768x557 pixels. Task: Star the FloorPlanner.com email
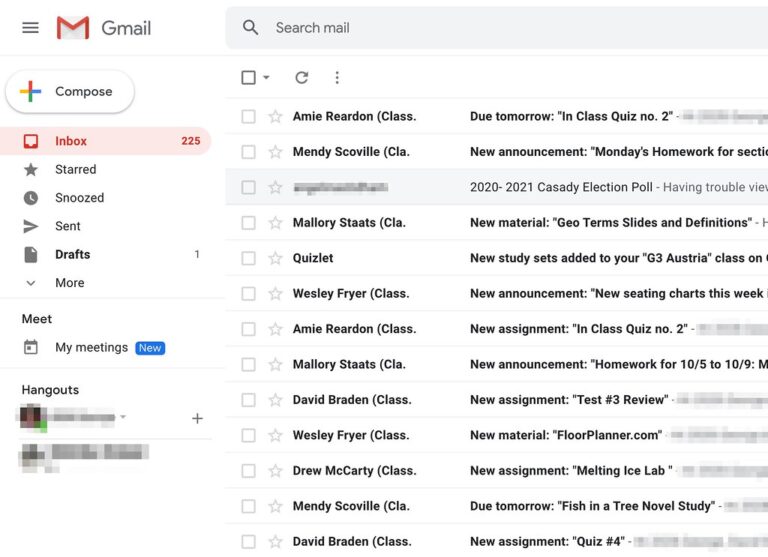coord(275,435)
